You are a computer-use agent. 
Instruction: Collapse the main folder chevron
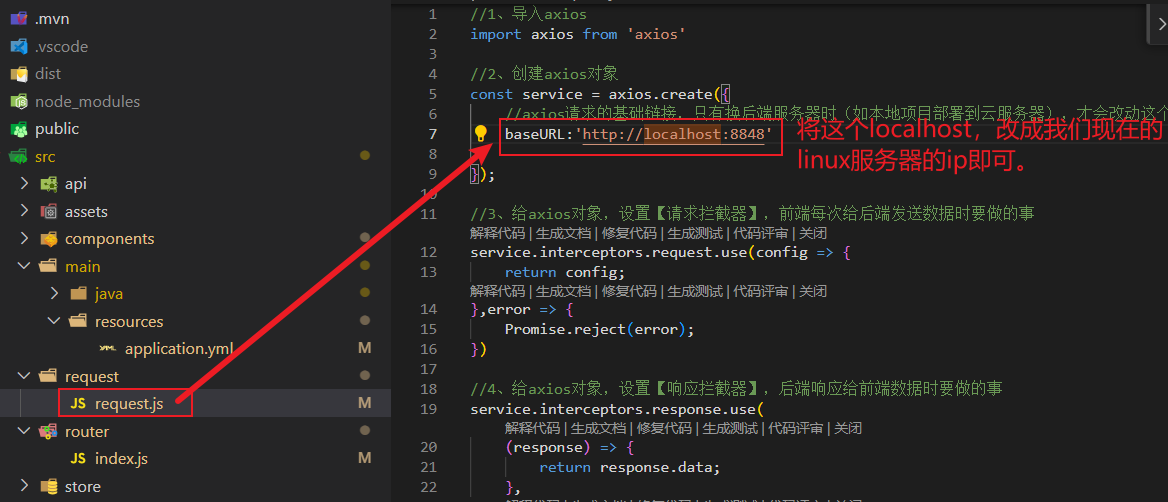[25, 267]
